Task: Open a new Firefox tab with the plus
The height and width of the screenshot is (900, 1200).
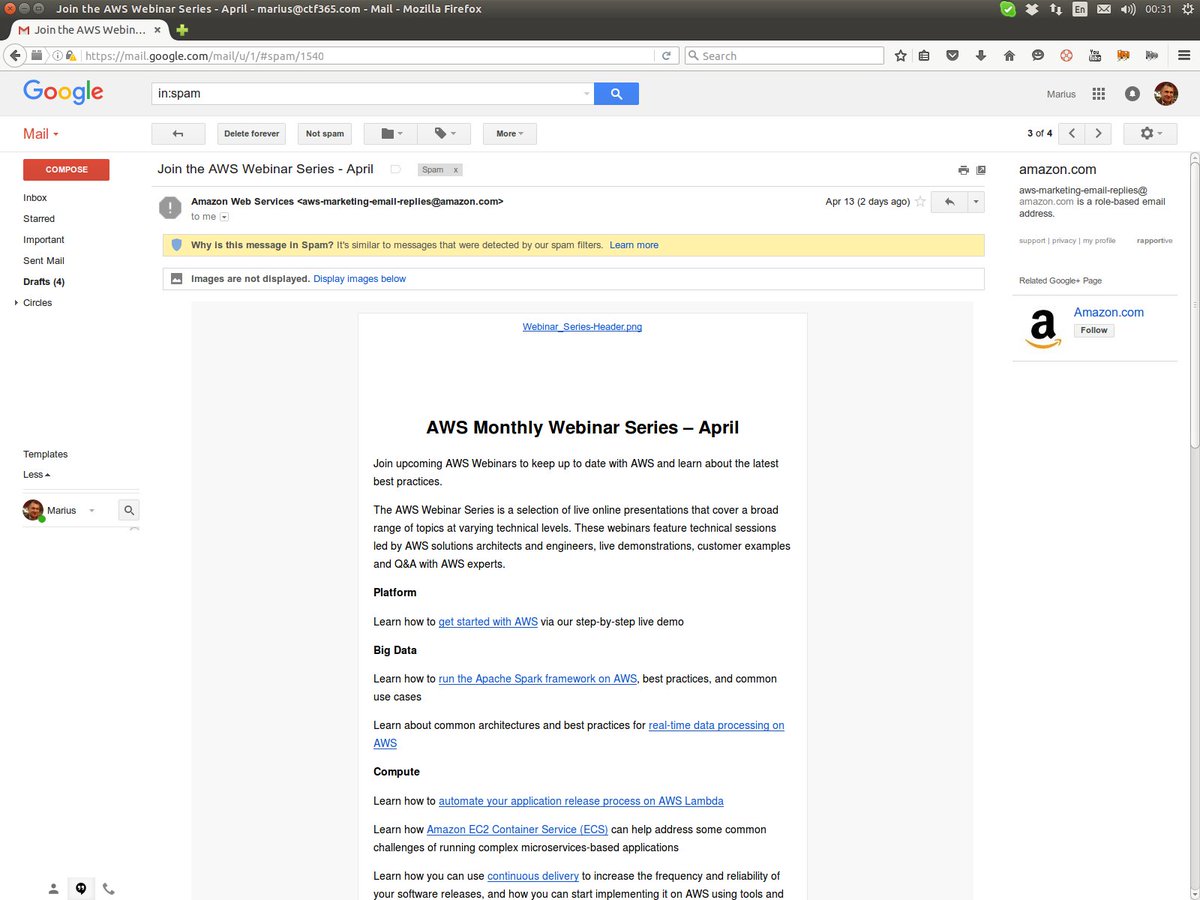Action: point(182,30)
